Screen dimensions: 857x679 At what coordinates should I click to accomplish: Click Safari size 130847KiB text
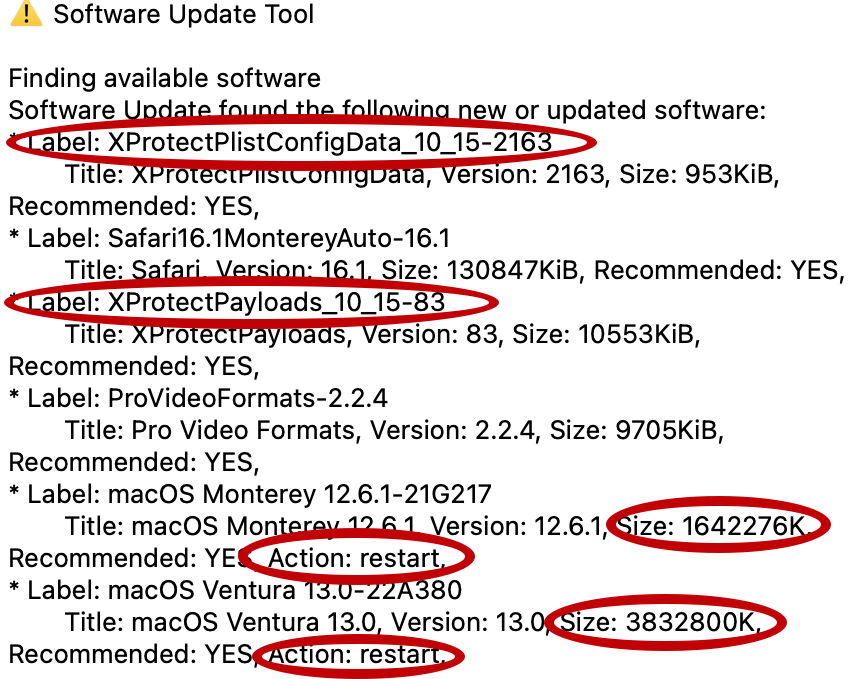479,270
